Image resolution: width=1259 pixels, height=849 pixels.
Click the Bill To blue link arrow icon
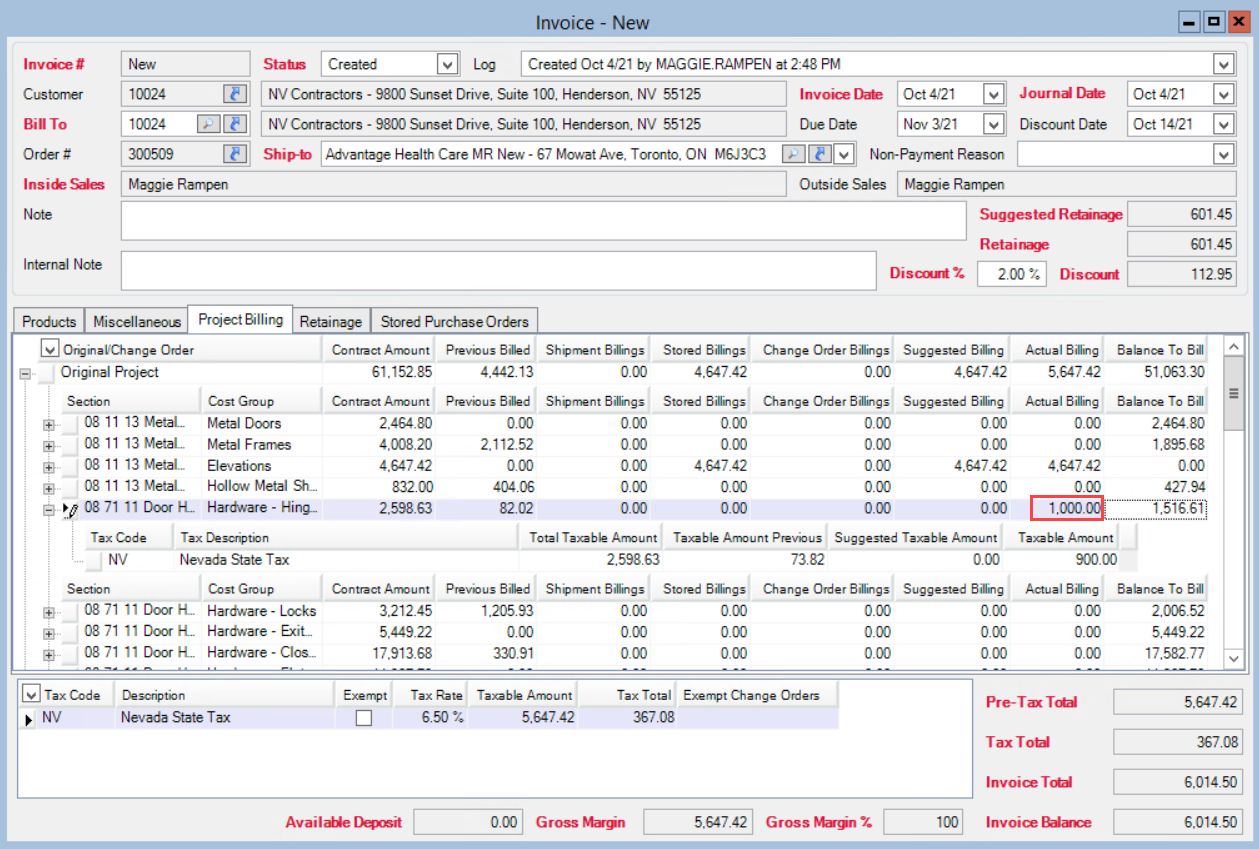pos(236,124)
